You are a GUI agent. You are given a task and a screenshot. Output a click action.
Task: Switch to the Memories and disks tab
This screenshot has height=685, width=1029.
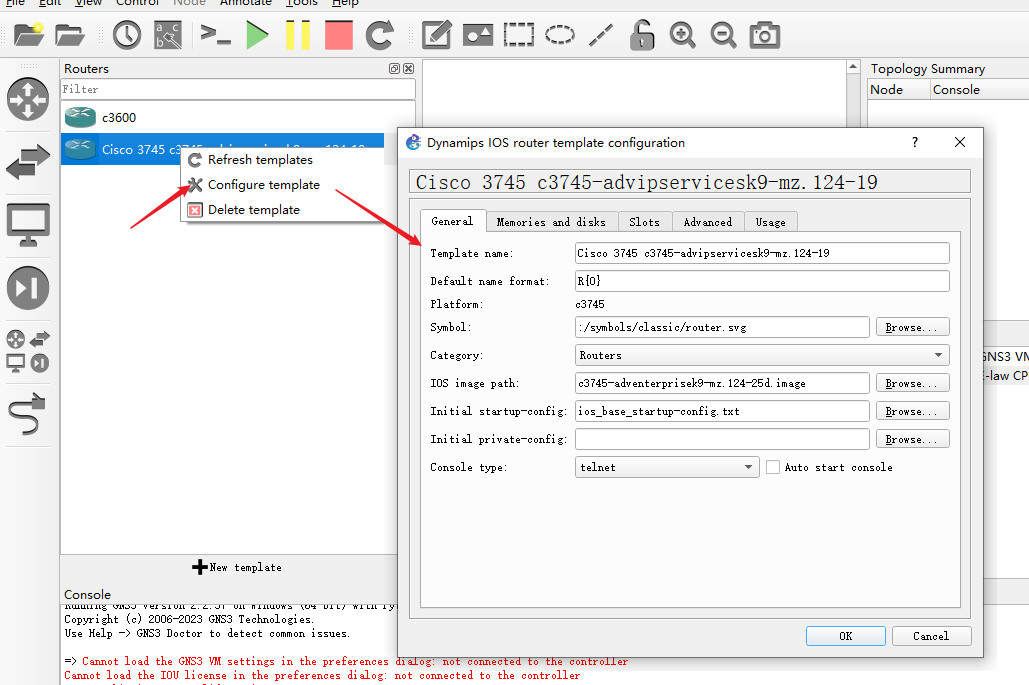pyautogui.click(x=551, y=222)
